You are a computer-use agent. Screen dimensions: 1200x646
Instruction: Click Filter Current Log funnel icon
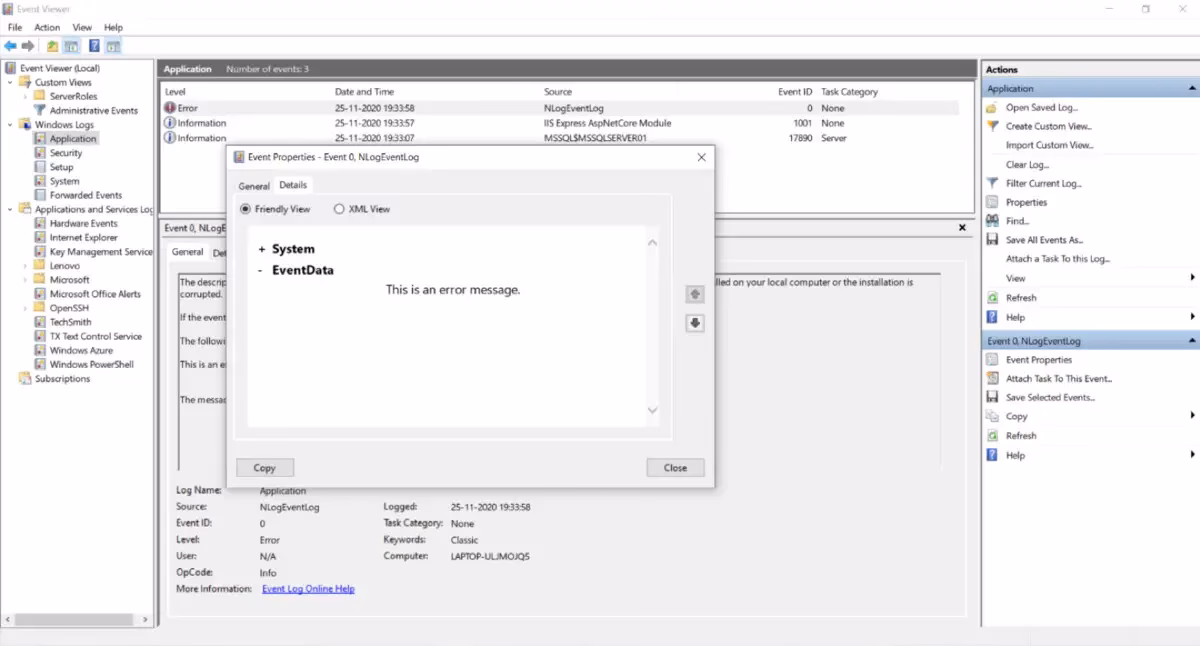coord(992,183)
